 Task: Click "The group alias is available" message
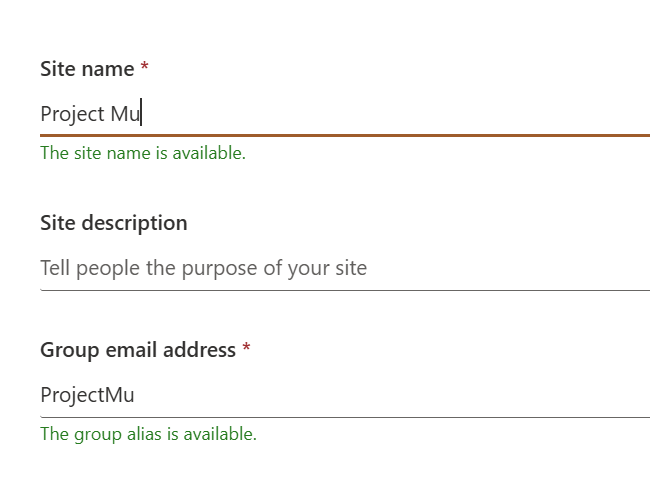(x=148, y=434)
